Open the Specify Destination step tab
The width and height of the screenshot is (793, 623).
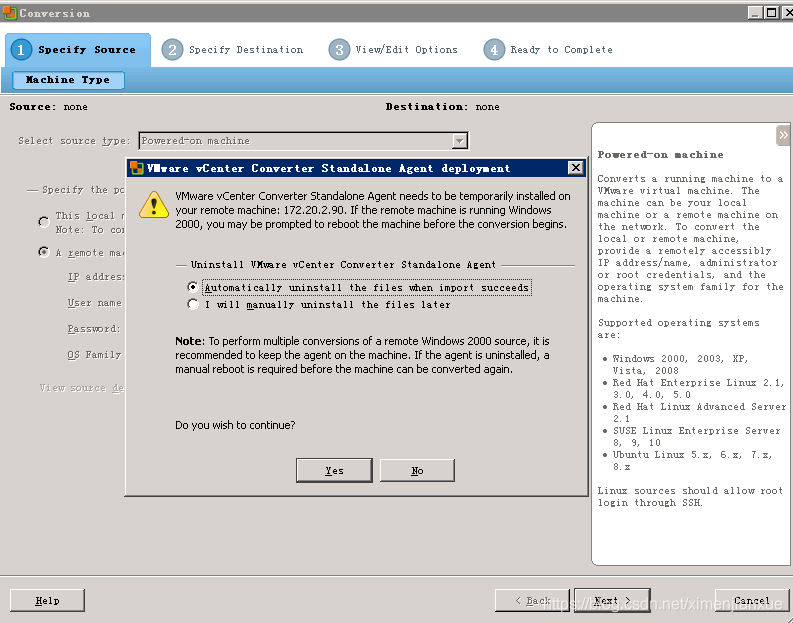233,50
